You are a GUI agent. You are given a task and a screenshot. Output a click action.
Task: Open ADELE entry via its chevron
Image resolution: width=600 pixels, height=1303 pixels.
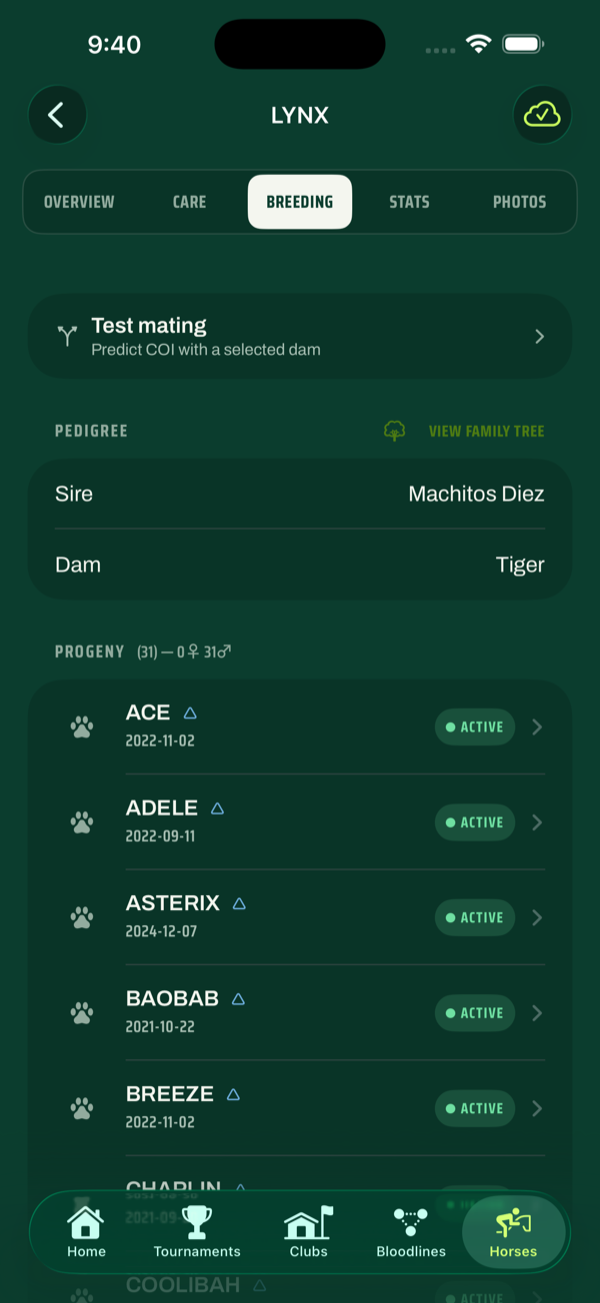537,822
